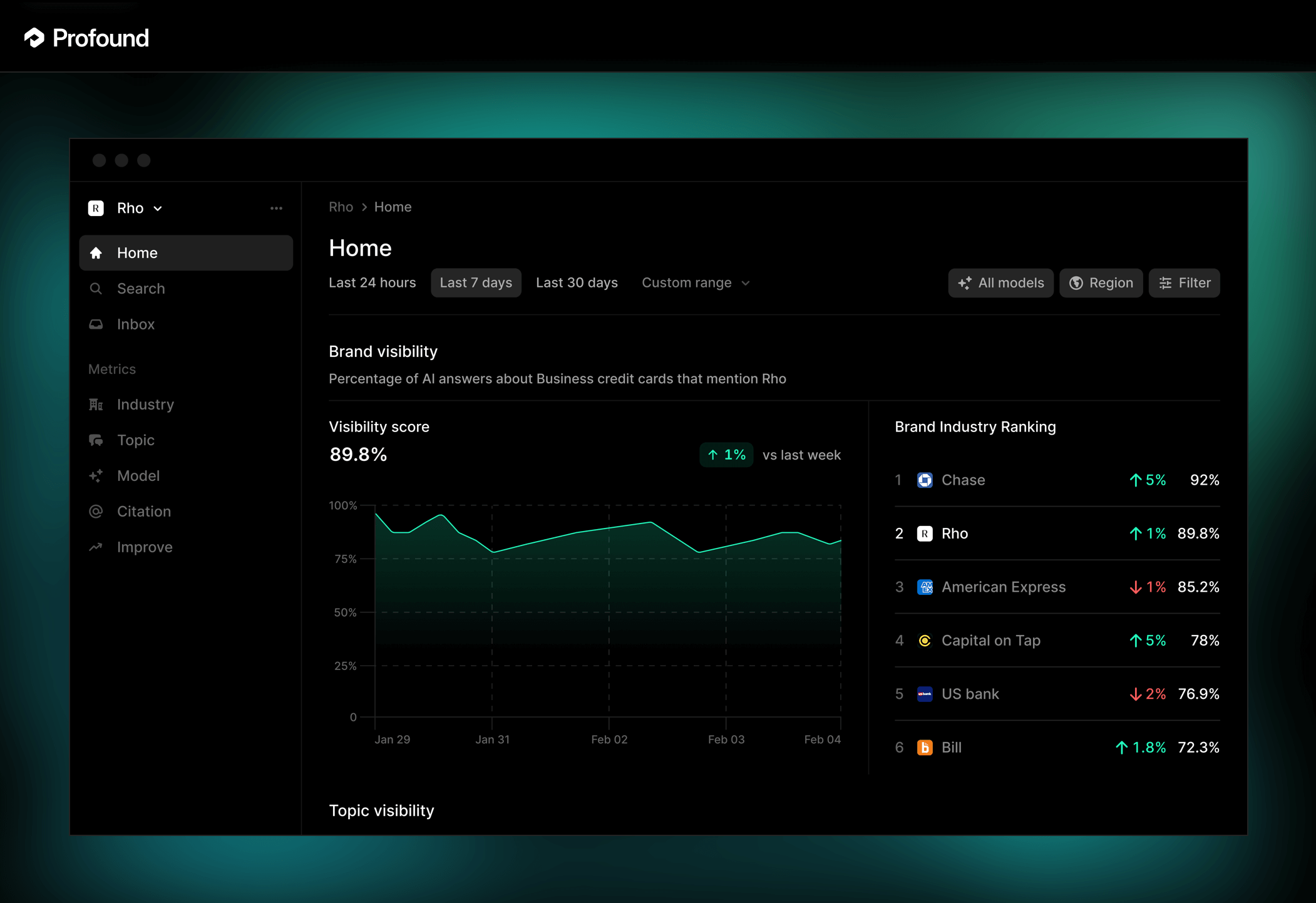This screenshot has width=1316, height=903.
Task: Expand the Rho workspace switcher
Action: tap(139, 208)
